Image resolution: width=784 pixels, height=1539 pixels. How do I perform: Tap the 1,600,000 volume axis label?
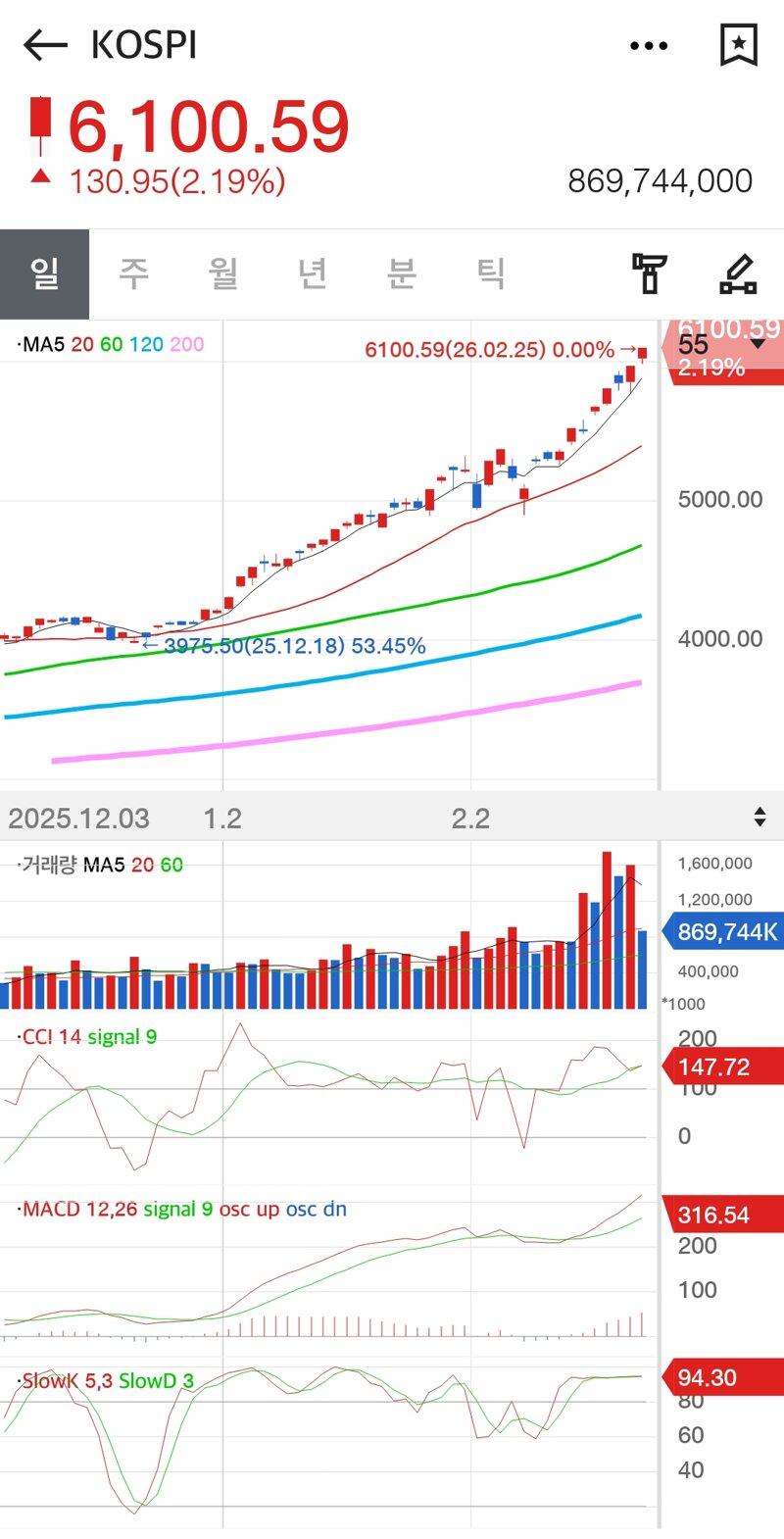tap(715, 864)
